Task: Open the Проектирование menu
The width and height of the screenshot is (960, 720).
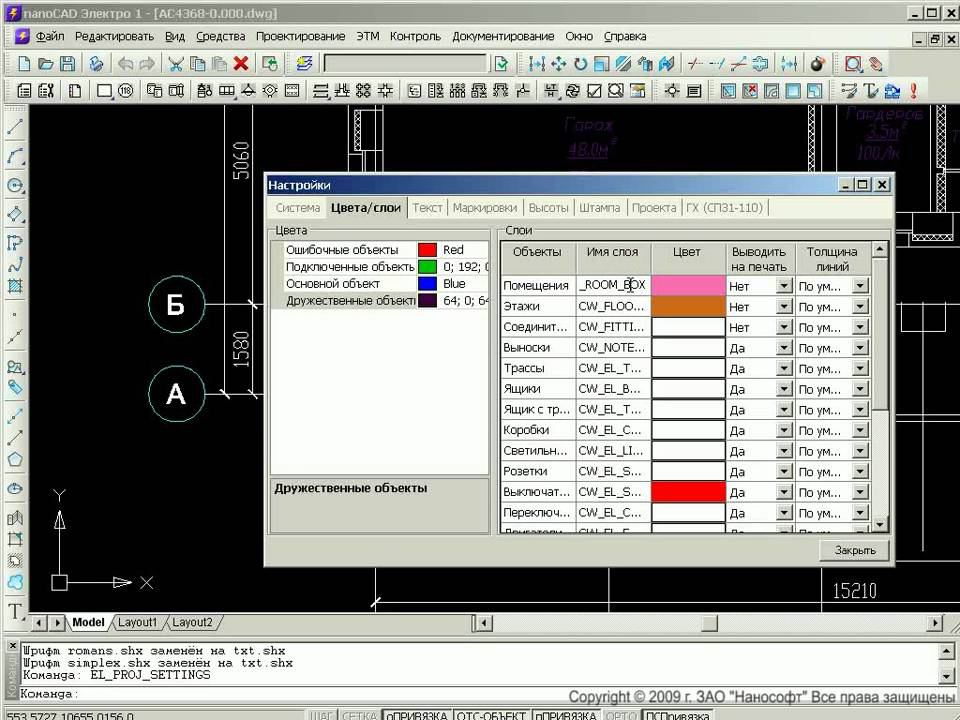Action: pyautogui.click(x=300, y=37)
